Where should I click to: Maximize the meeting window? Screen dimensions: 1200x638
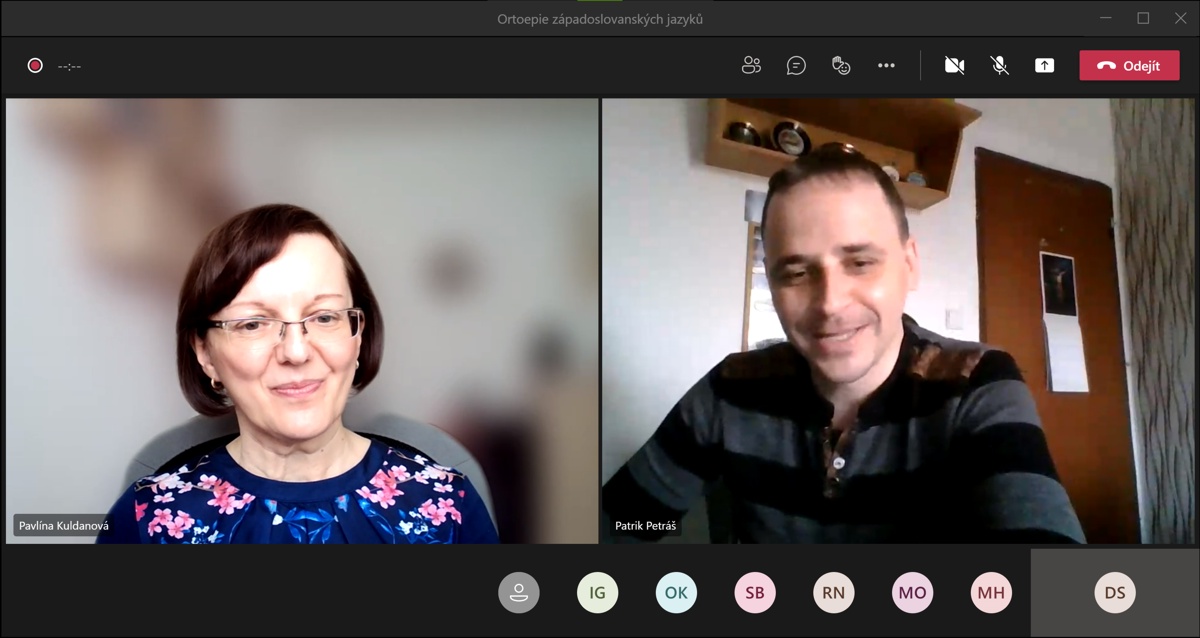1143,18
